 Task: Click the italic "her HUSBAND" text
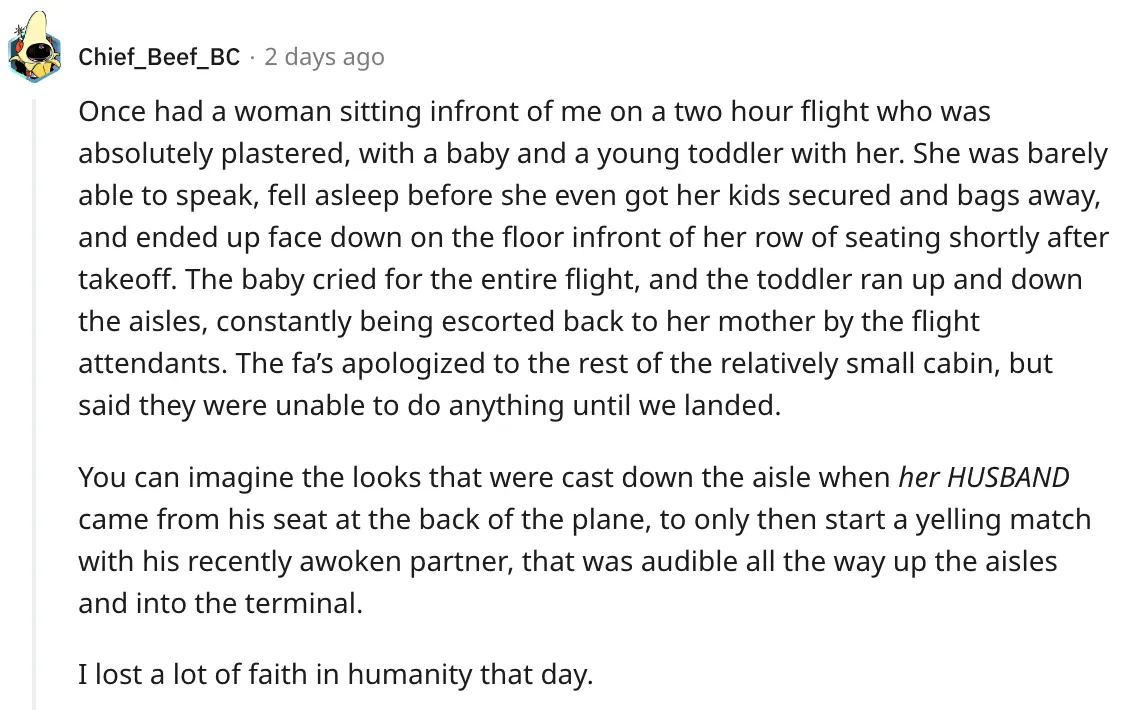(x=984, y=477)
